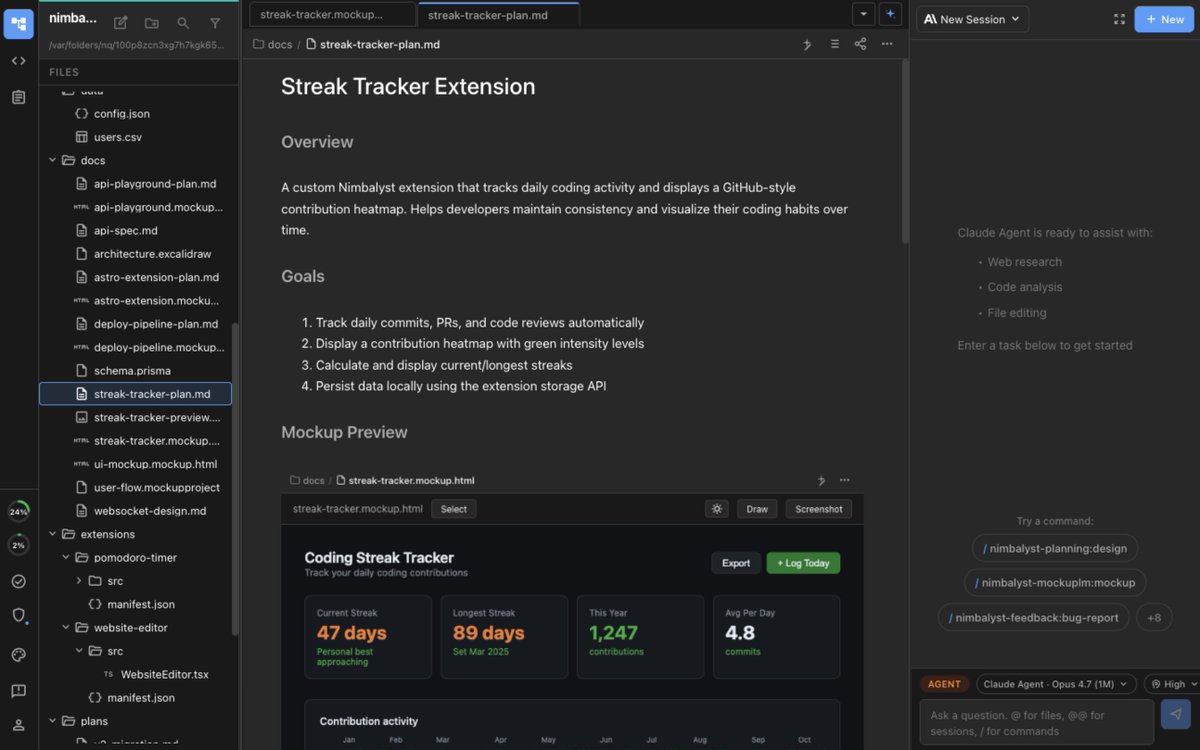Click the editor vertical scrollbar
This screenshot has width=1200, height=750.
(905, 150)
